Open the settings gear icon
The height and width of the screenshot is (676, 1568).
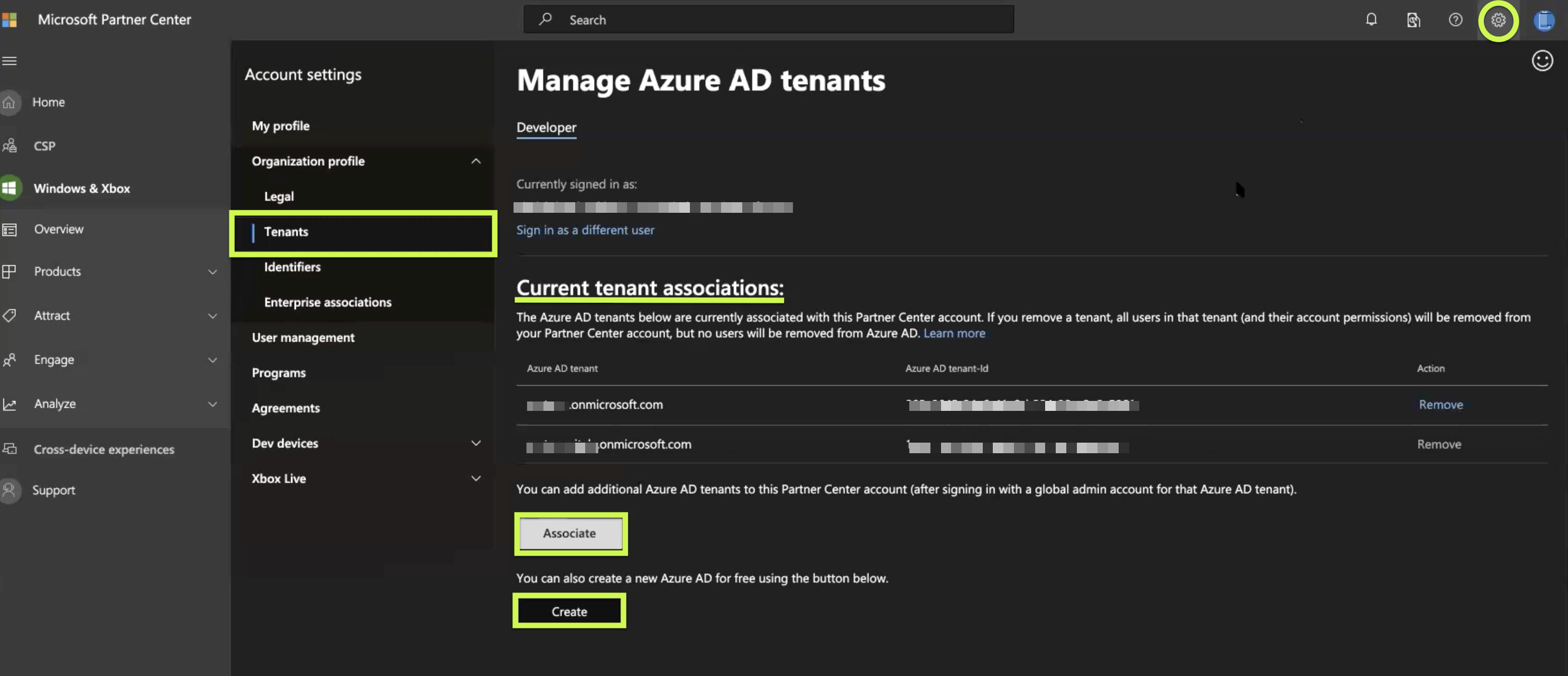pos(1498,20)
